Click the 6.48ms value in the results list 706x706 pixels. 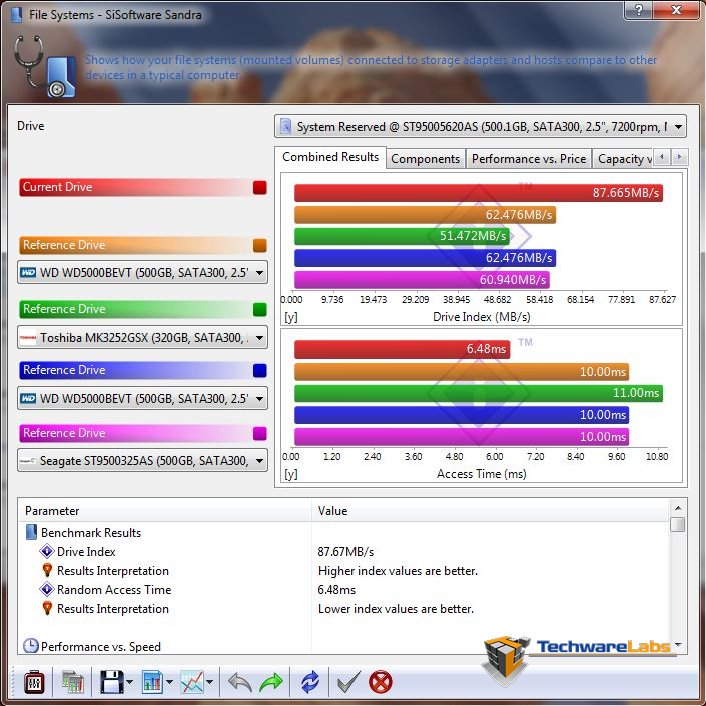click(x=337, y=589)
